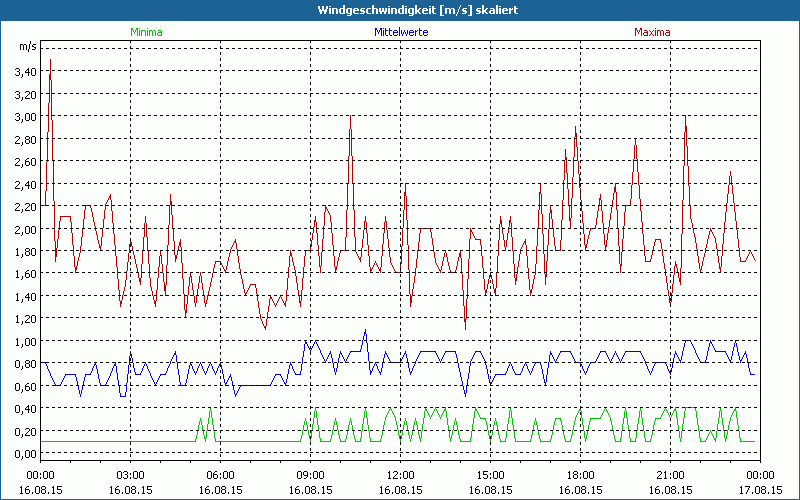800x500 pixels.
Task: Click the 09:00 time axis label
Action: pos(310,475)
